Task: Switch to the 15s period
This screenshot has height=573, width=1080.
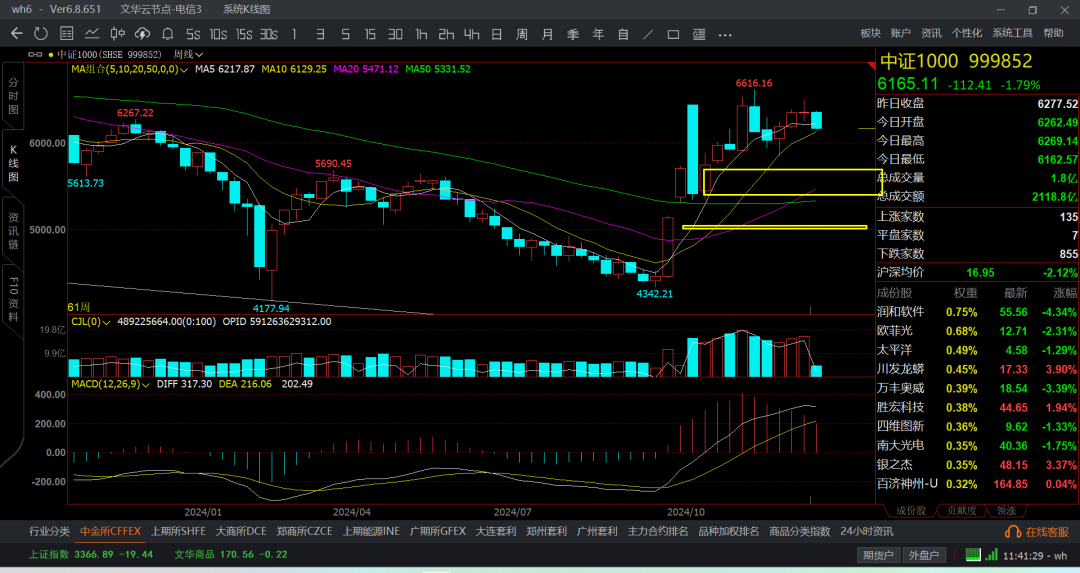Action: pos(244,34)
